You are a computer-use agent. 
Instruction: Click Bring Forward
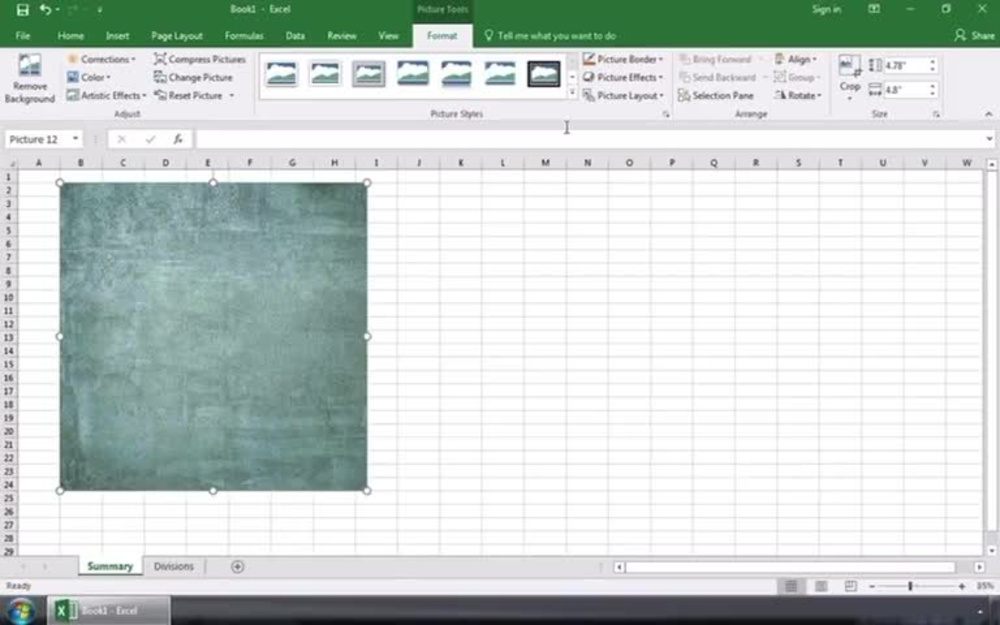pyautogui.click(x=715, y=59)
